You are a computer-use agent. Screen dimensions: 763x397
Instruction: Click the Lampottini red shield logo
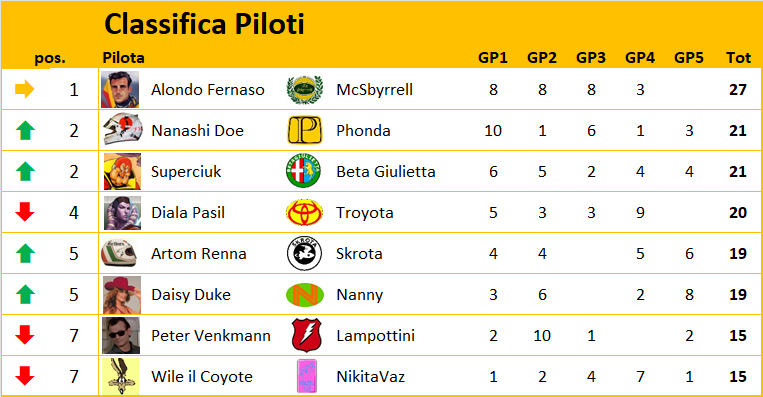(307, 336)
